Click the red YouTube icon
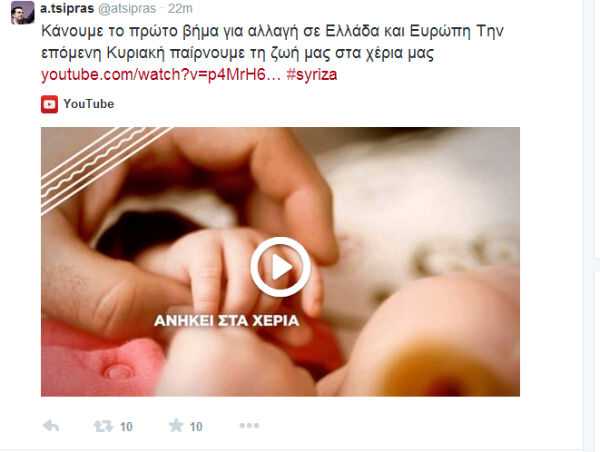The width and height of the screenshot is (600, 452). 49,104
